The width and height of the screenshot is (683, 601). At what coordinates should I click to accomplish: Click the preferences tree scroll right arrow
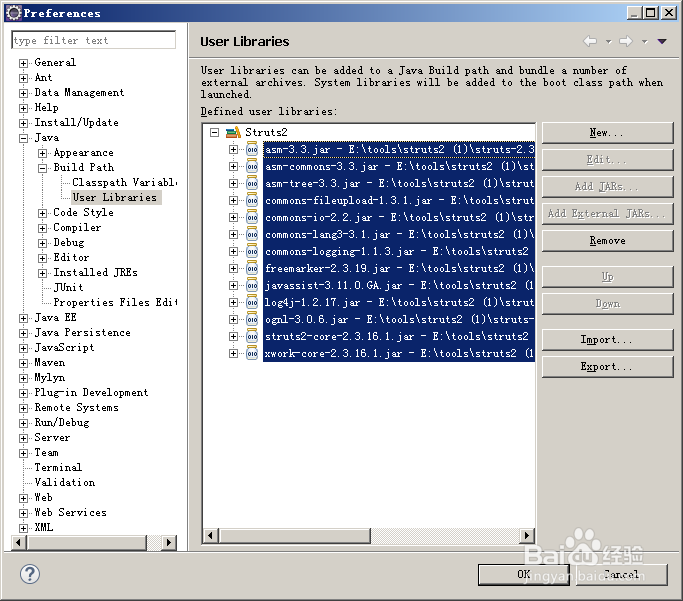[169, 542]
